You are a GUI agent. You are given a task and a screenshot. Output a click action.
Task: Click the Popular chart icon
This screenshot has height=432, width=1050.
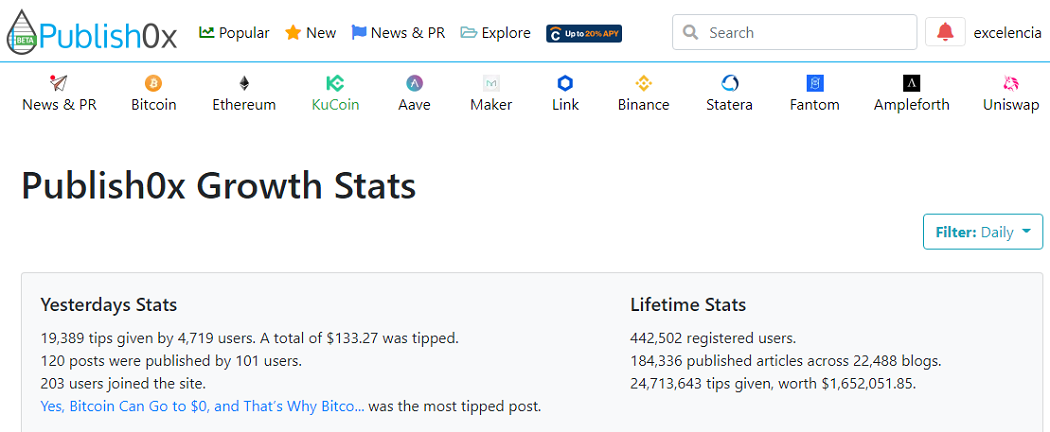coord(206,32)
